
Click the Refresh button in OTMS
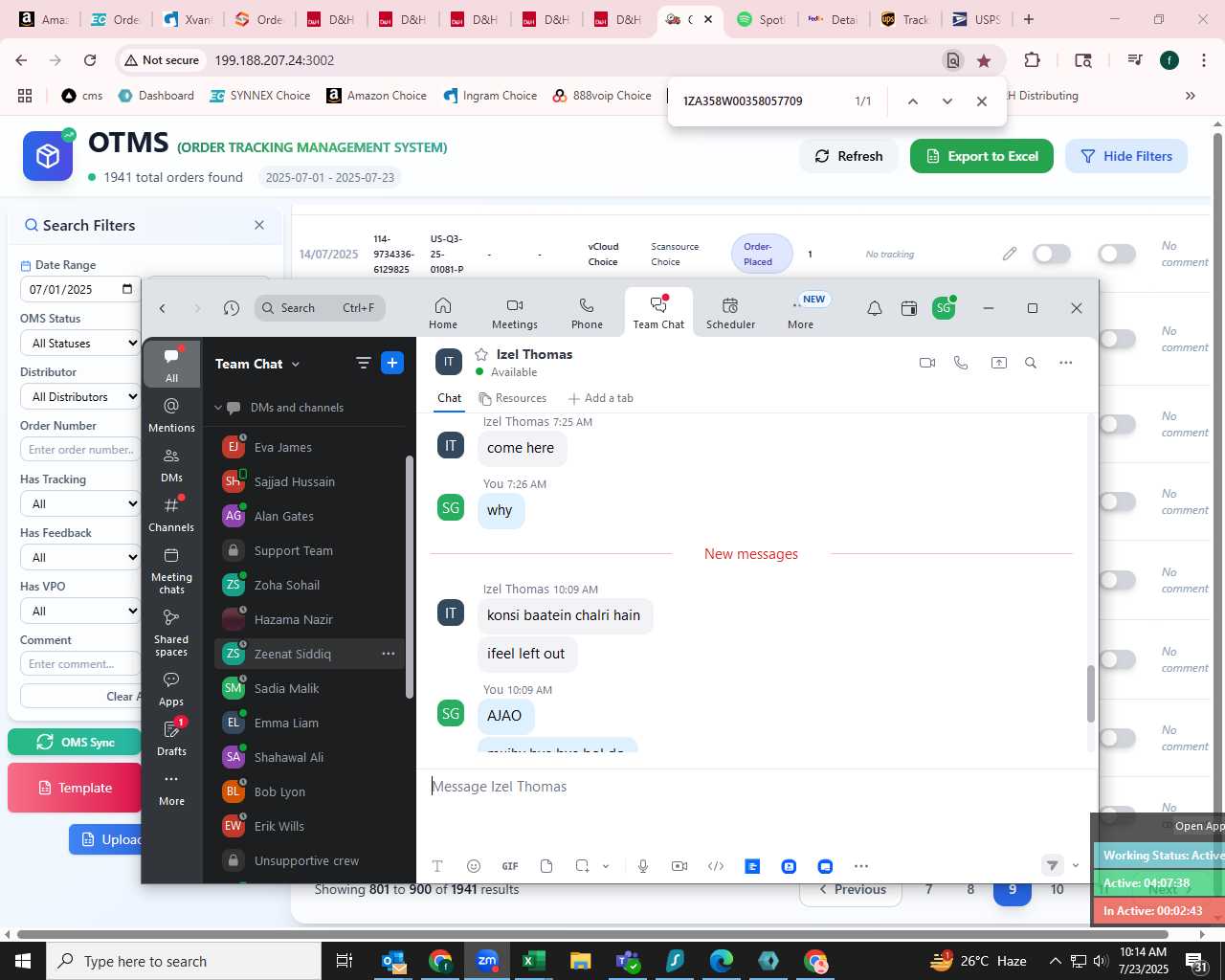pyautogui.click(x=849, y=156)
